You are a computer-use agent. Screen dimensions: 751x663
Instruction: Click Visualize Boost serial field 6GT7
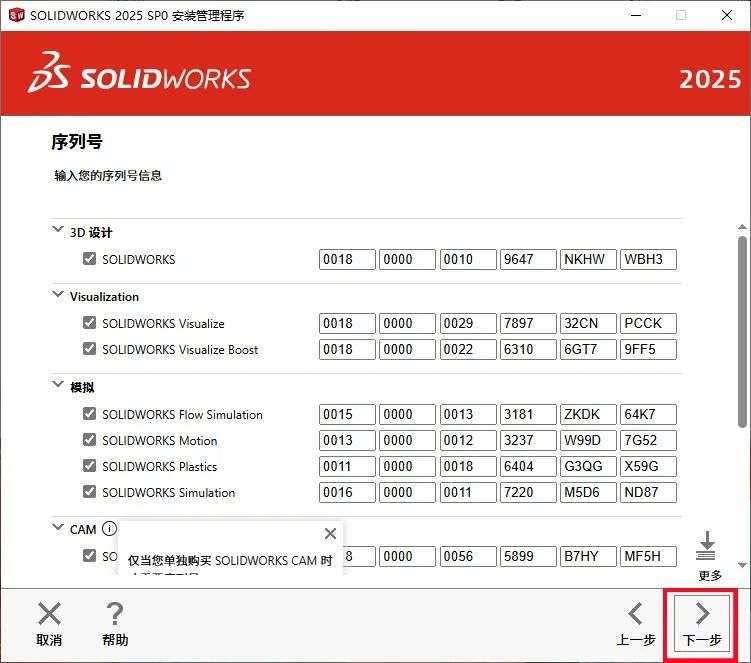click(x=588, y=349)
